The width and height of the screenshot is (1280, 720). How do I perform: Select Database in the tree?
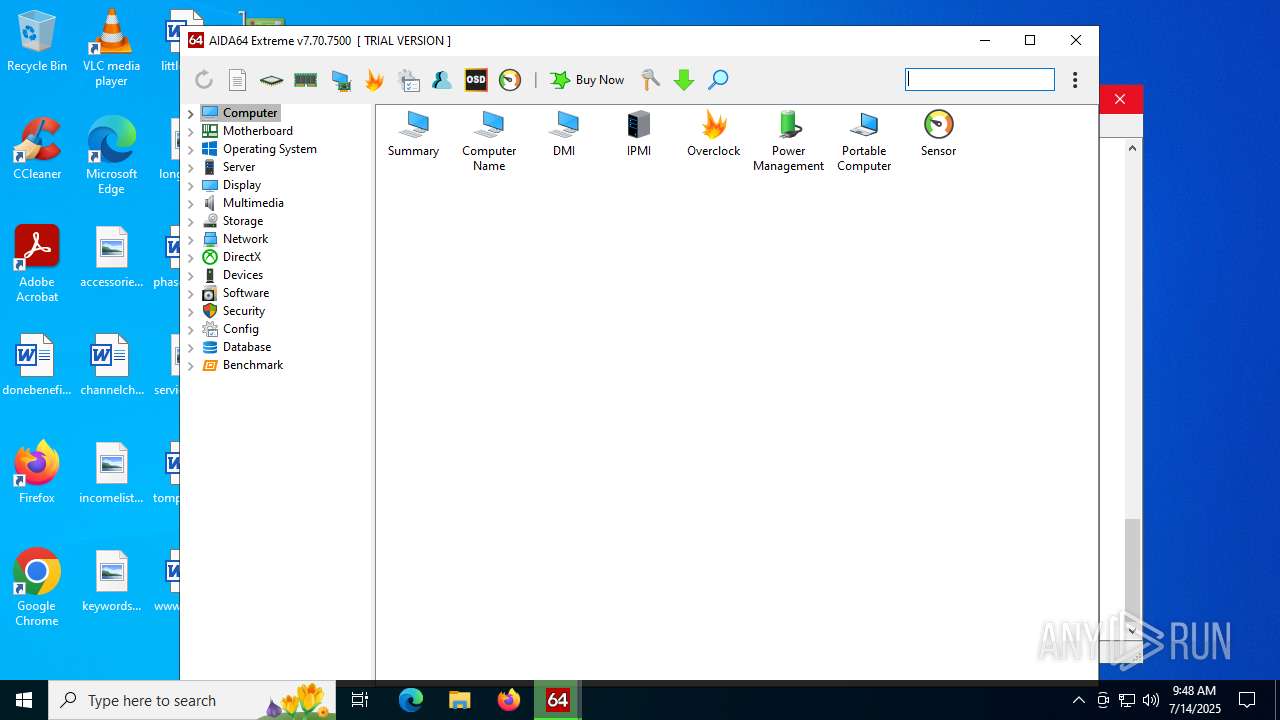(x=247, y=347)
